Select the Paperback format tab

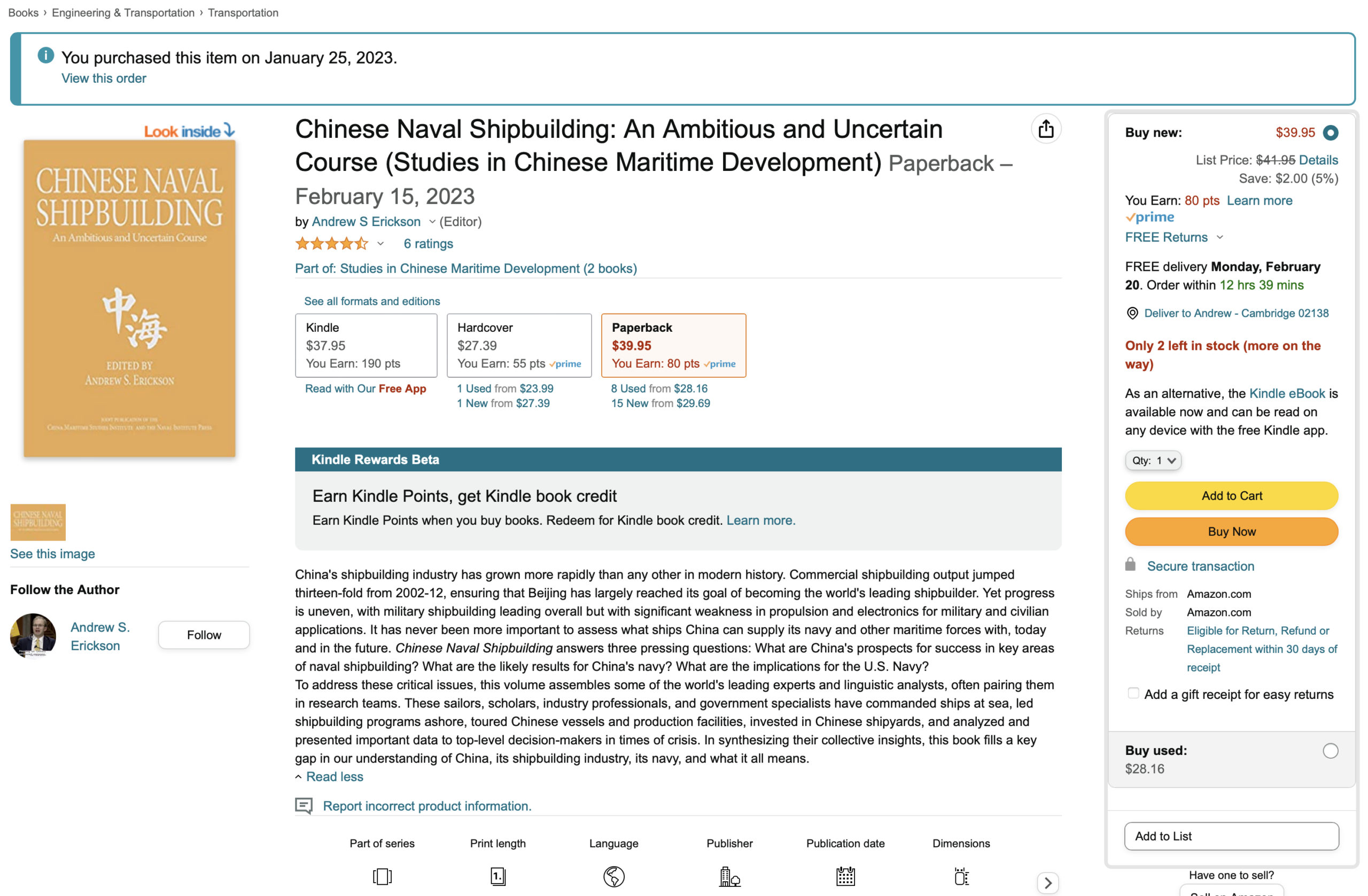[674, 345]
